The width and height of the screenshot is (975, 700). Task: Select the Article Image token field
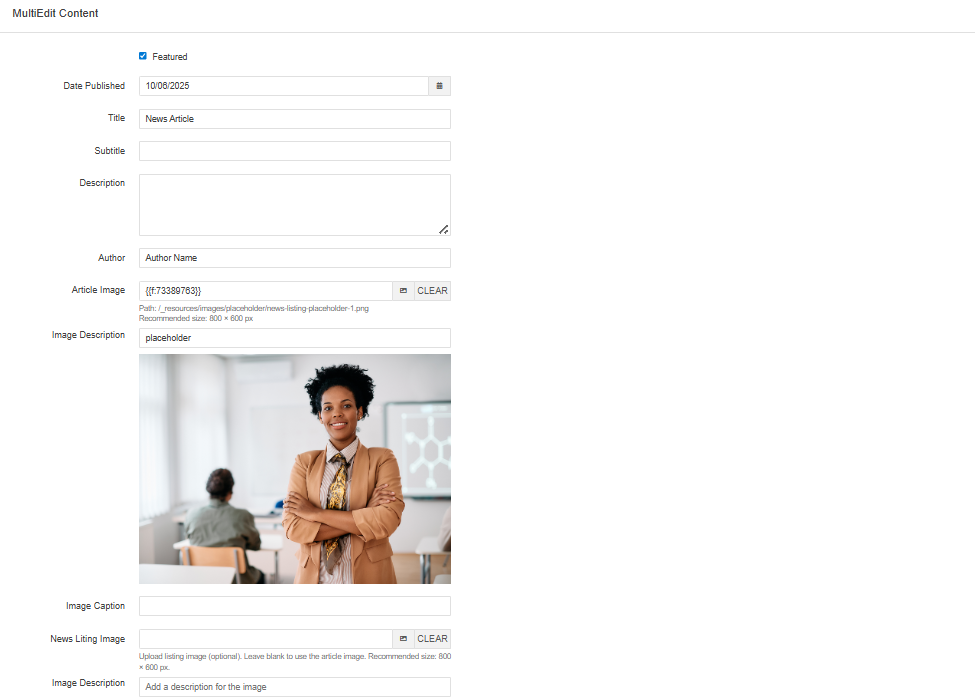coord(265,290)
